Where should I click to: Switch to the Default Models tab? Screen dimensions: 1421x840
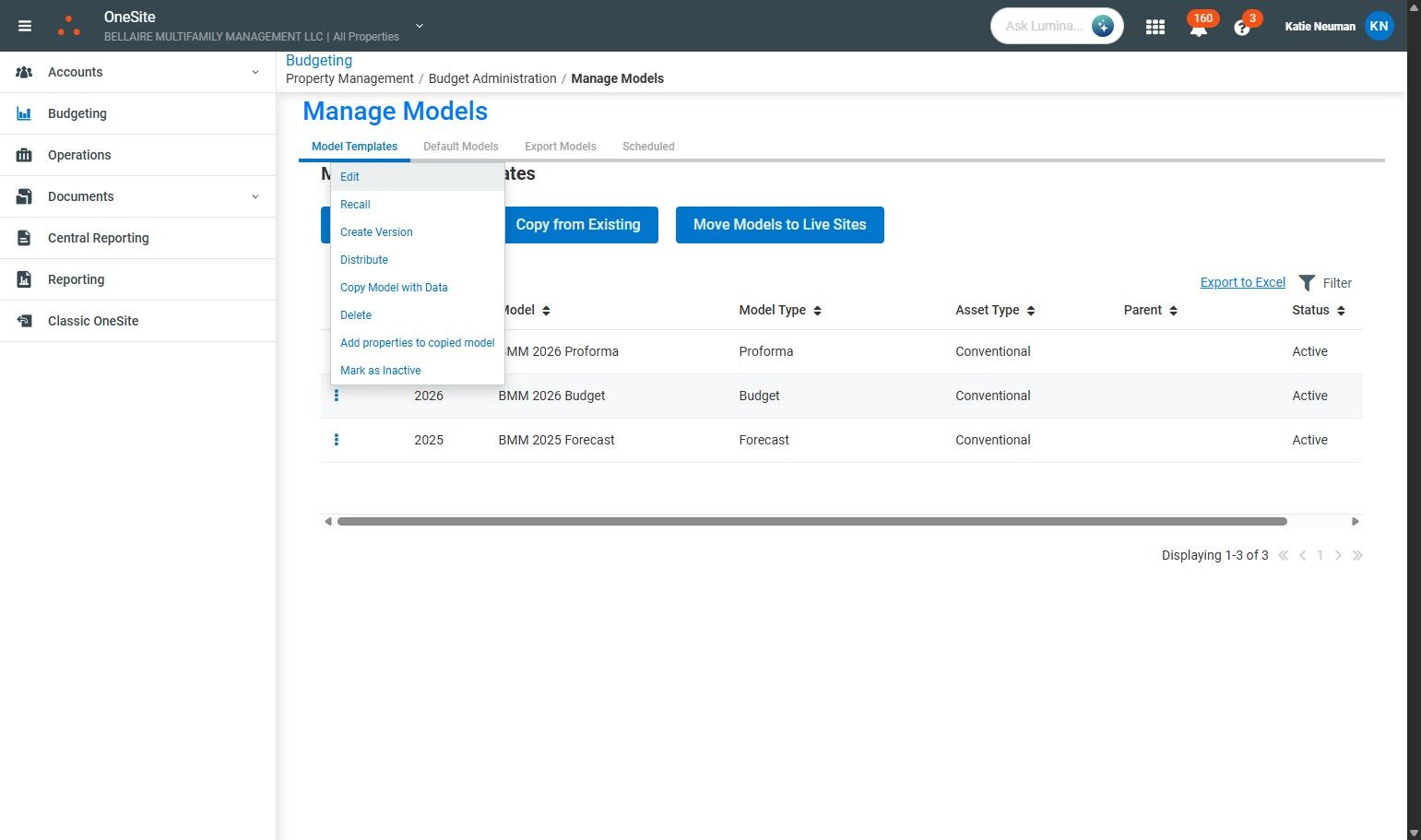(x=460, y=147)
